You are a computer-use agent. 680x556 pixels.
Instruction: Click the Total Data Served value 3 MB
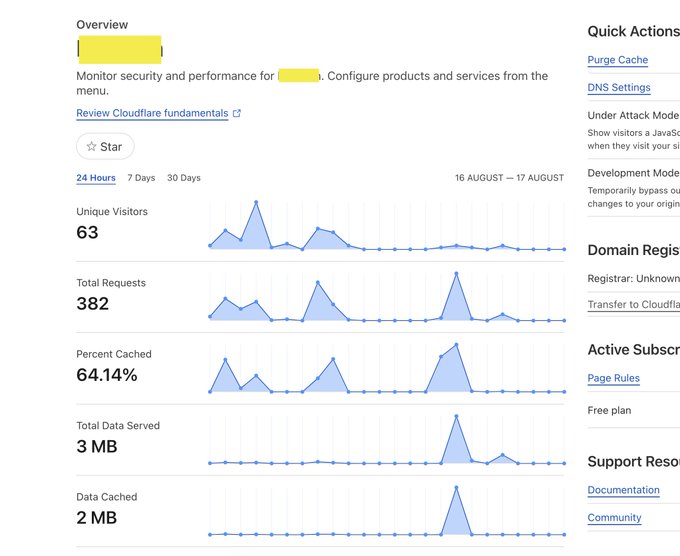tap(97, 446)
